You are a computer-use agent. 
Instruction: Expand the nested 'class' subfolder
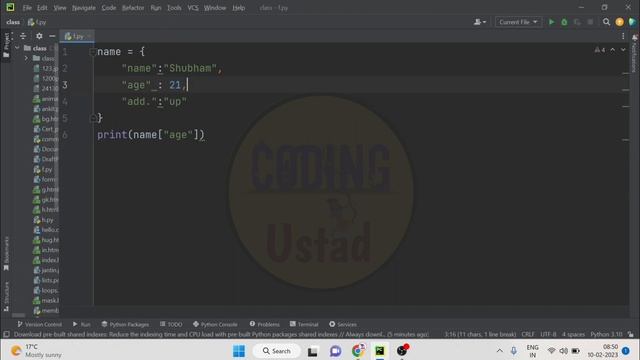click(26, 58)
